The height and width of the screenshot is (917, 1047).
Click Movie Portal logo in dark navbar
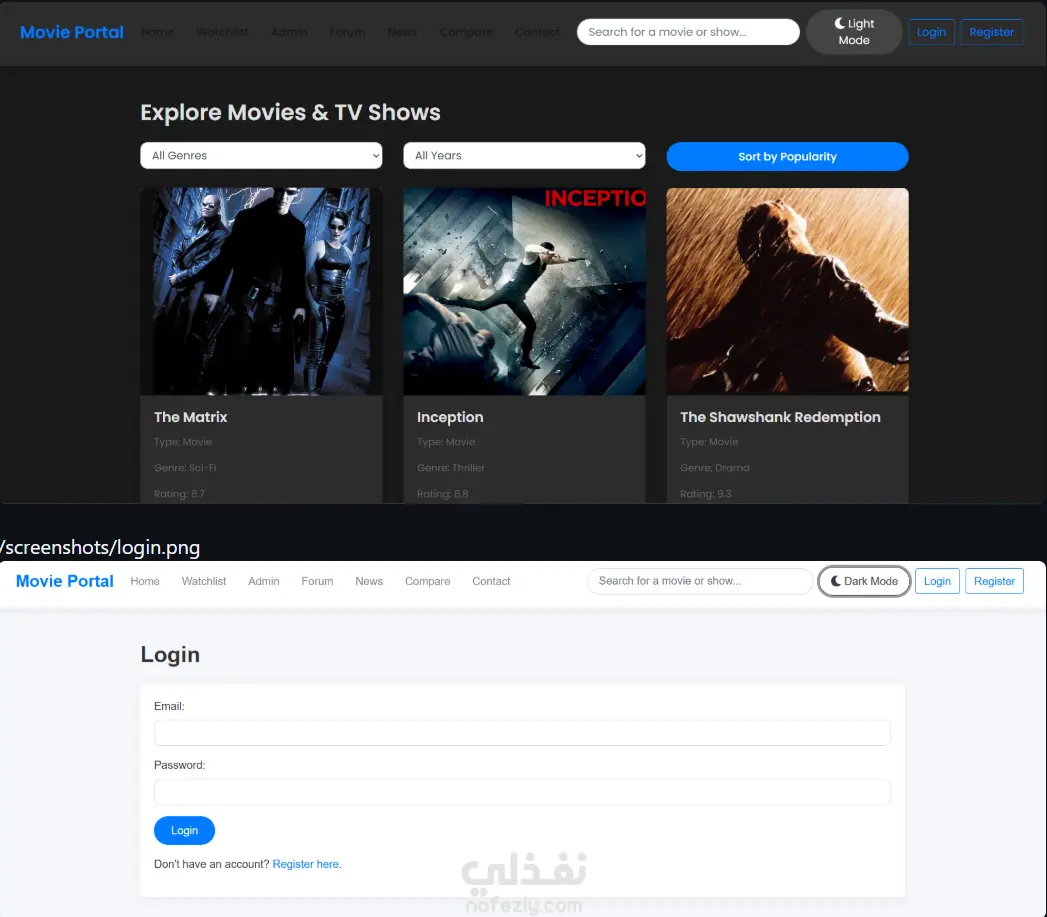click(71, 32)
